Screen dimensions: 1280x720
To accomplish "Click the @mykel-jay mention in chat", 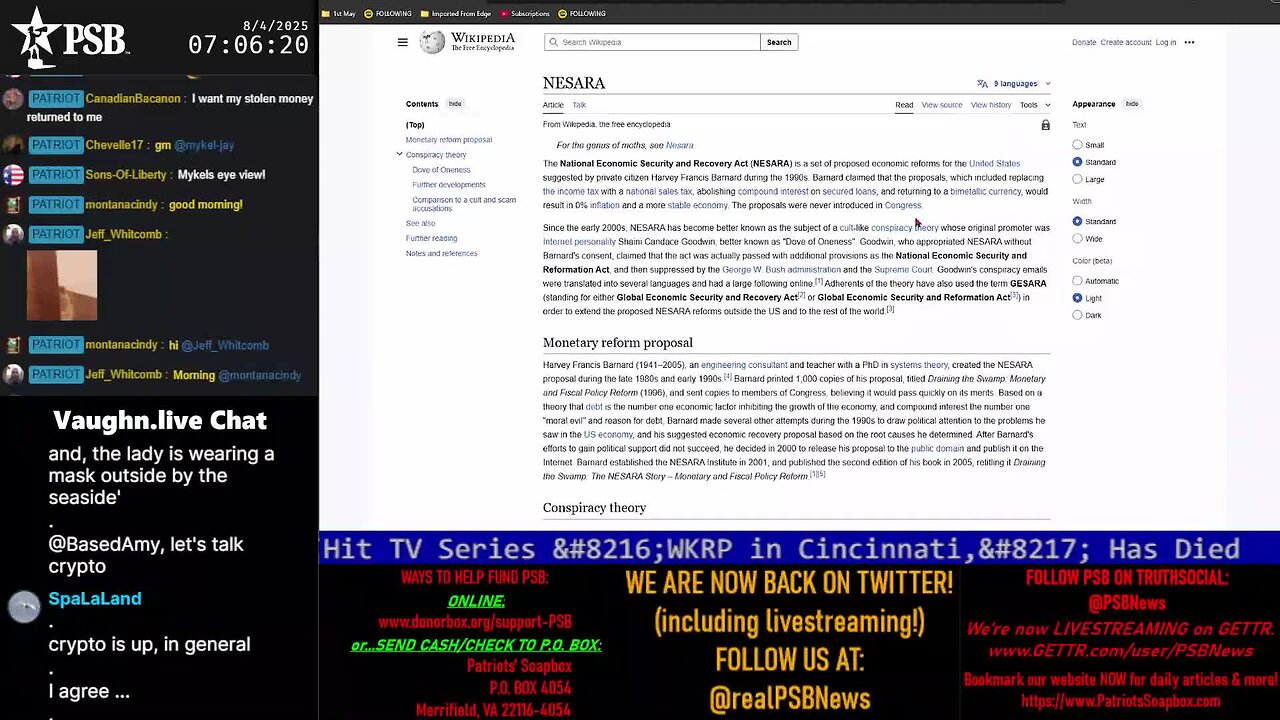I will click(x=204, y=145).
